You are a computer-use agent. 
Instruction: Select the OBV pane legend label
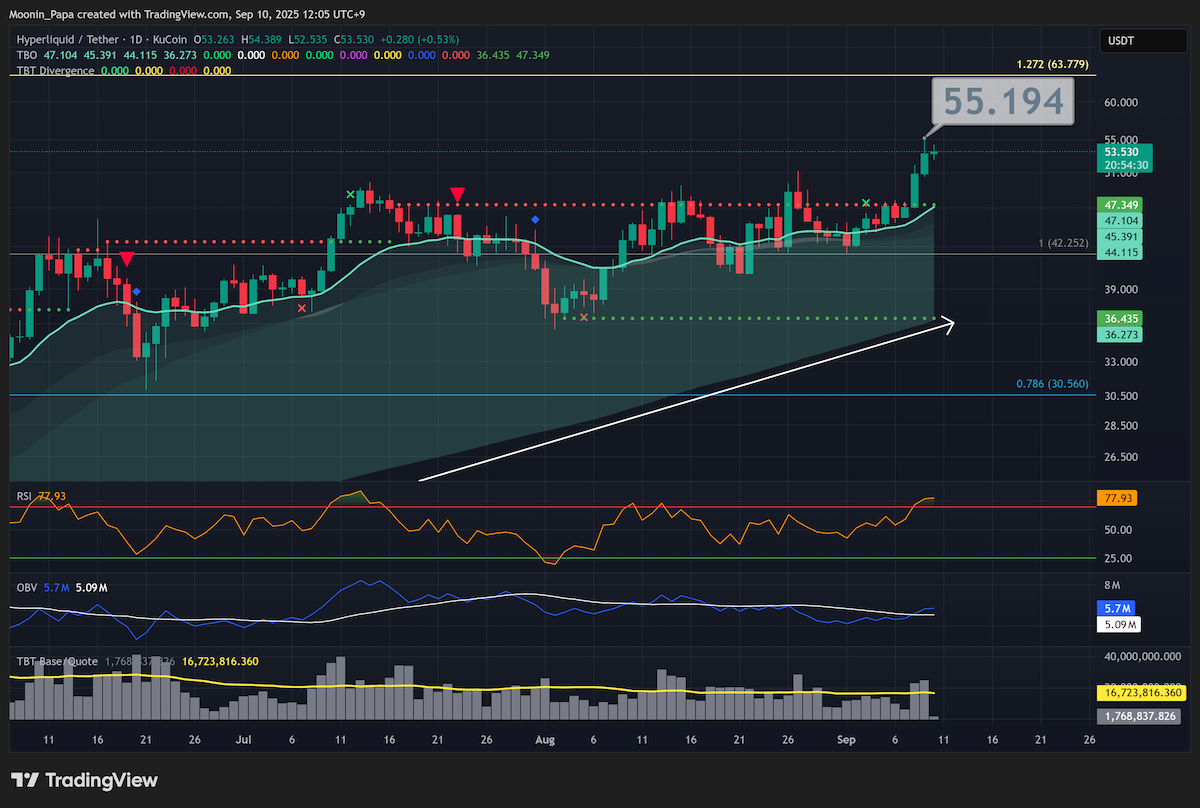[27, 587]
